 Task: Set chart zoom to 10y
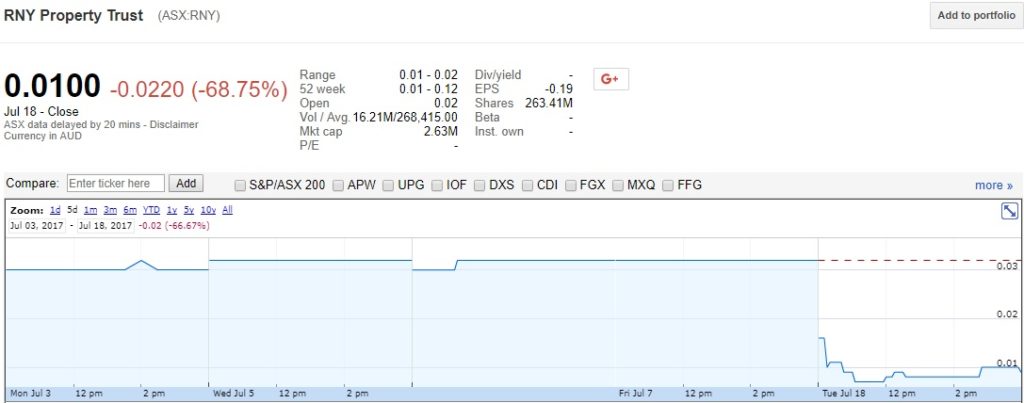[208, 210]
